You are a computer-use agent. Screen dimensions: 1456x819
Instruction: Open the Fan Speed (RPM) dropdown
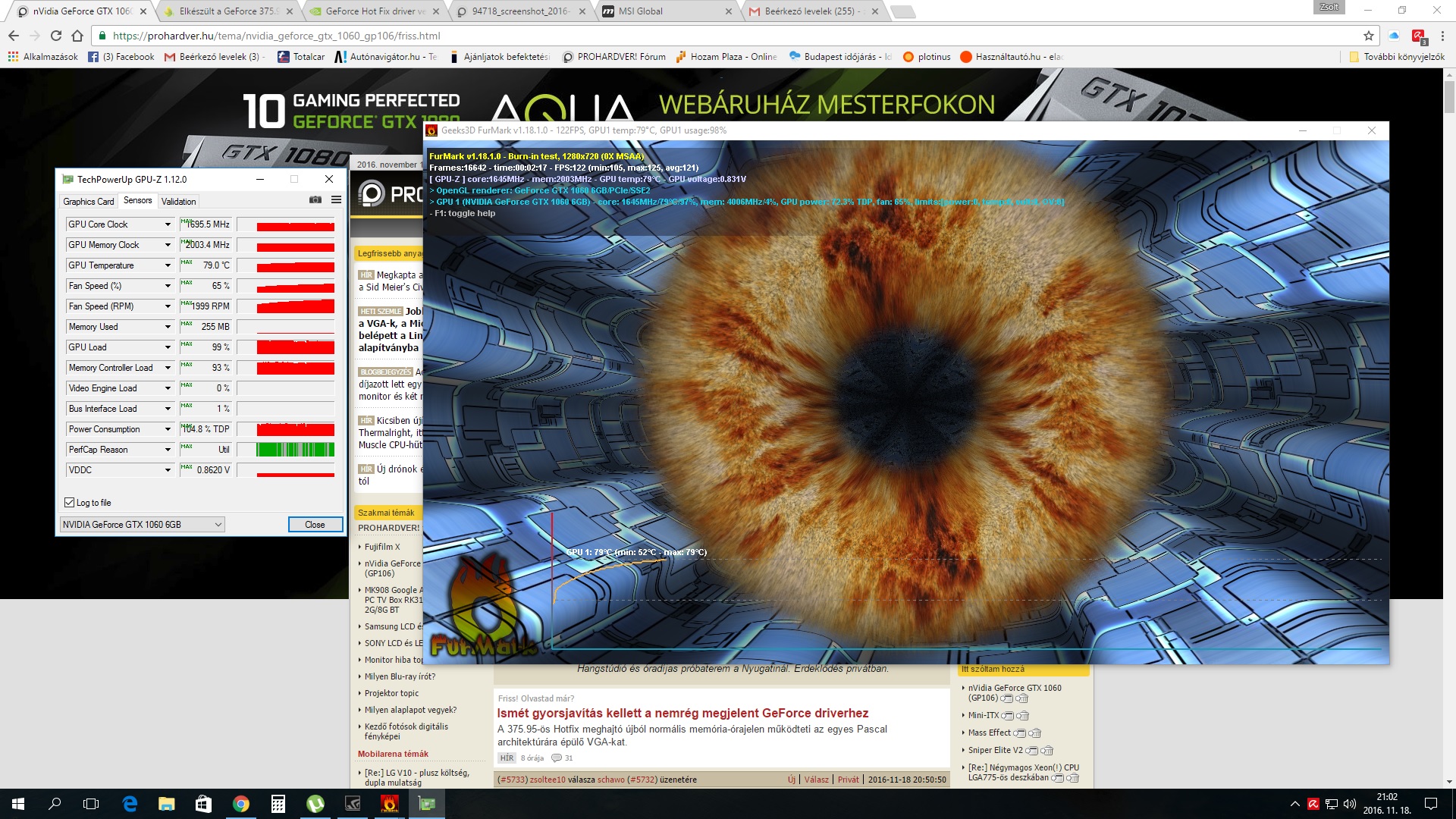[x=168, y=306]
